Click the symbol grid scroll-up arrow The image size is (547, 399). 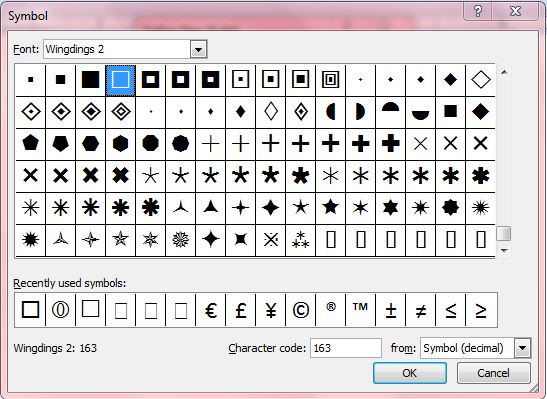[x=504, y=72]
